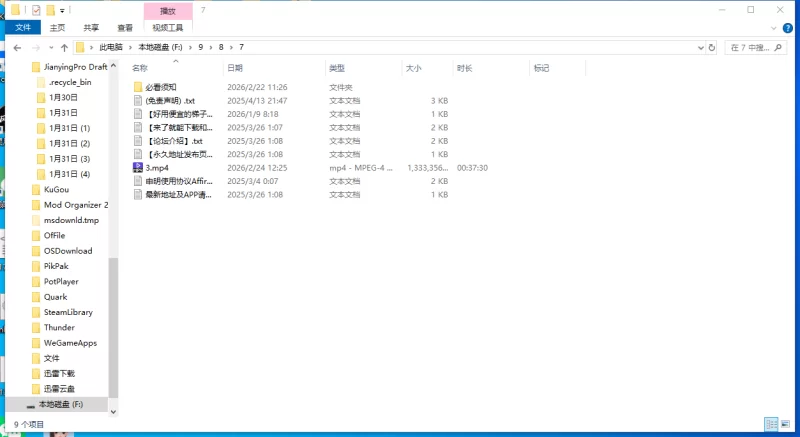This screenshot has height=437, width=800.
Task: Click navigation pane scroll down arrow
Action: 113,412
